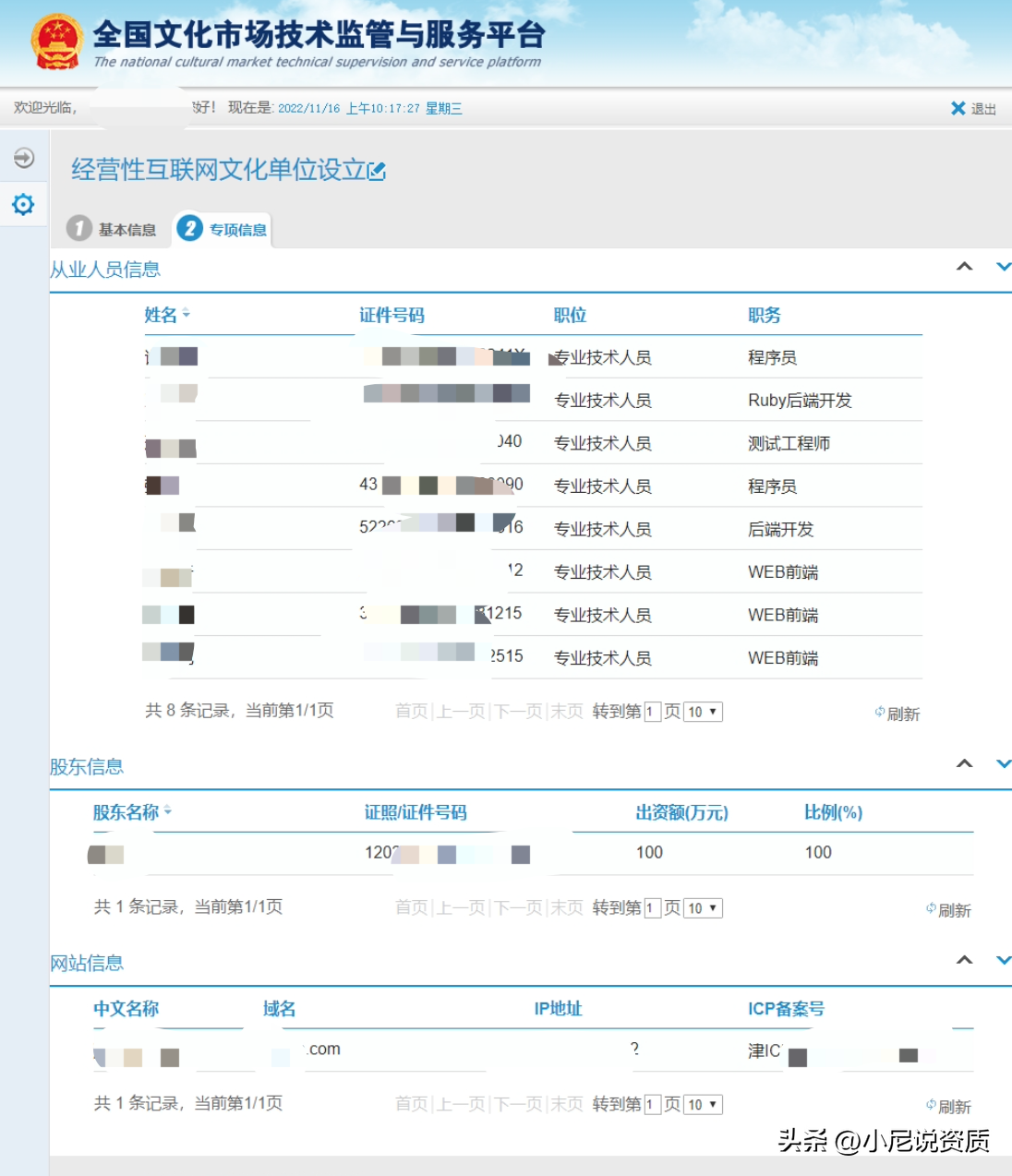Viewport: 1012px width, 1176px height.
Task: Collapse the 网站信息 section with up chevron
Action: 964,960
